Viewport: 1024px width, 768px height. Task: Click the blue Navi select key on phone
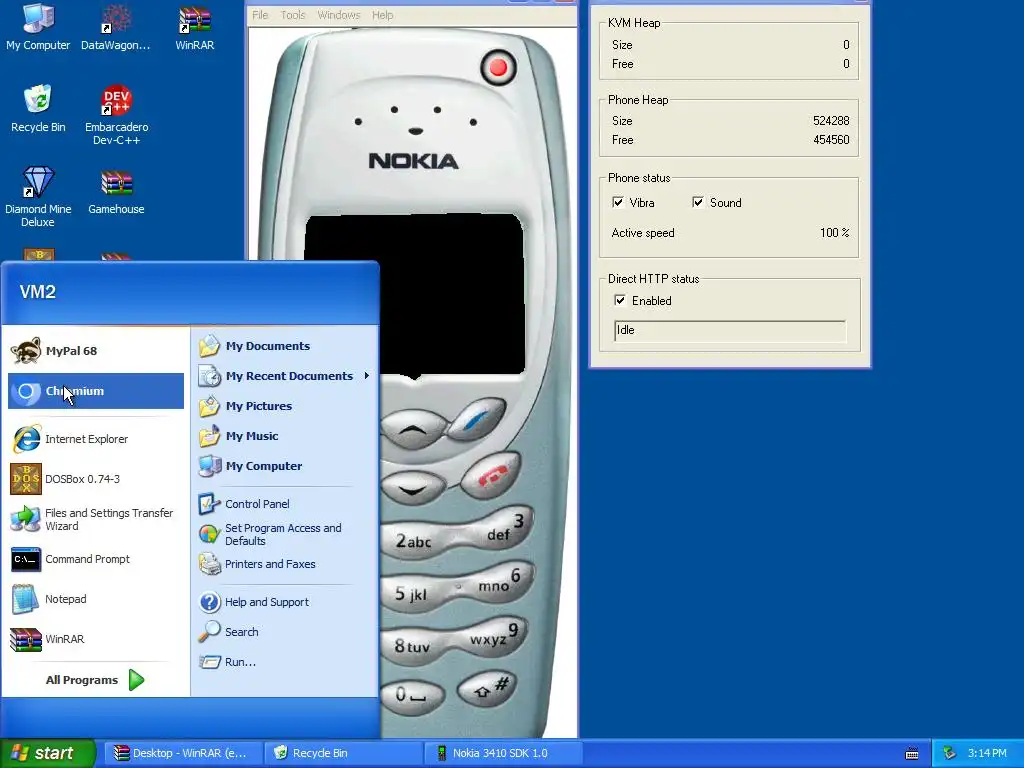(x=475, y=418)
